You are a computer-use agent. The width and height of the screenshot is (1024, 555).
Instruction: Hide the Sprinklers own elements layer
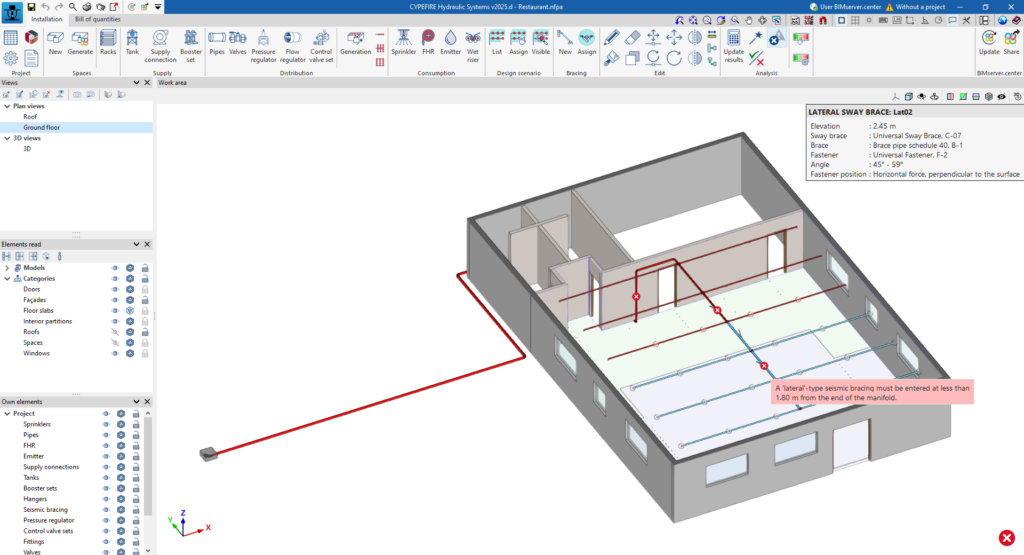(105, 424)
